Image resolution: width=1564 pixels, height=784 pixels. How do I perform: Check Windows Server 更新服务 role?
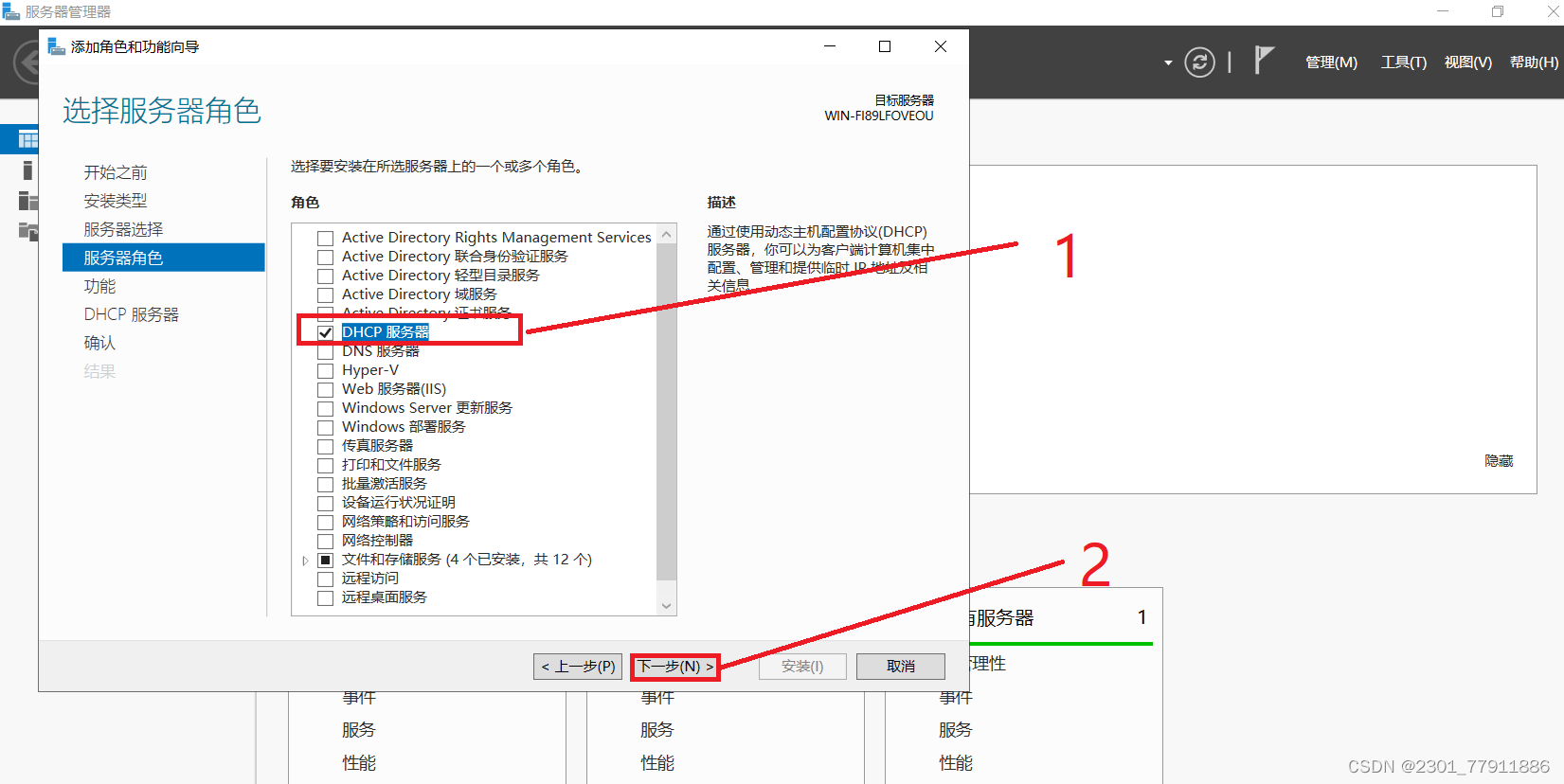tap(325, 408)
